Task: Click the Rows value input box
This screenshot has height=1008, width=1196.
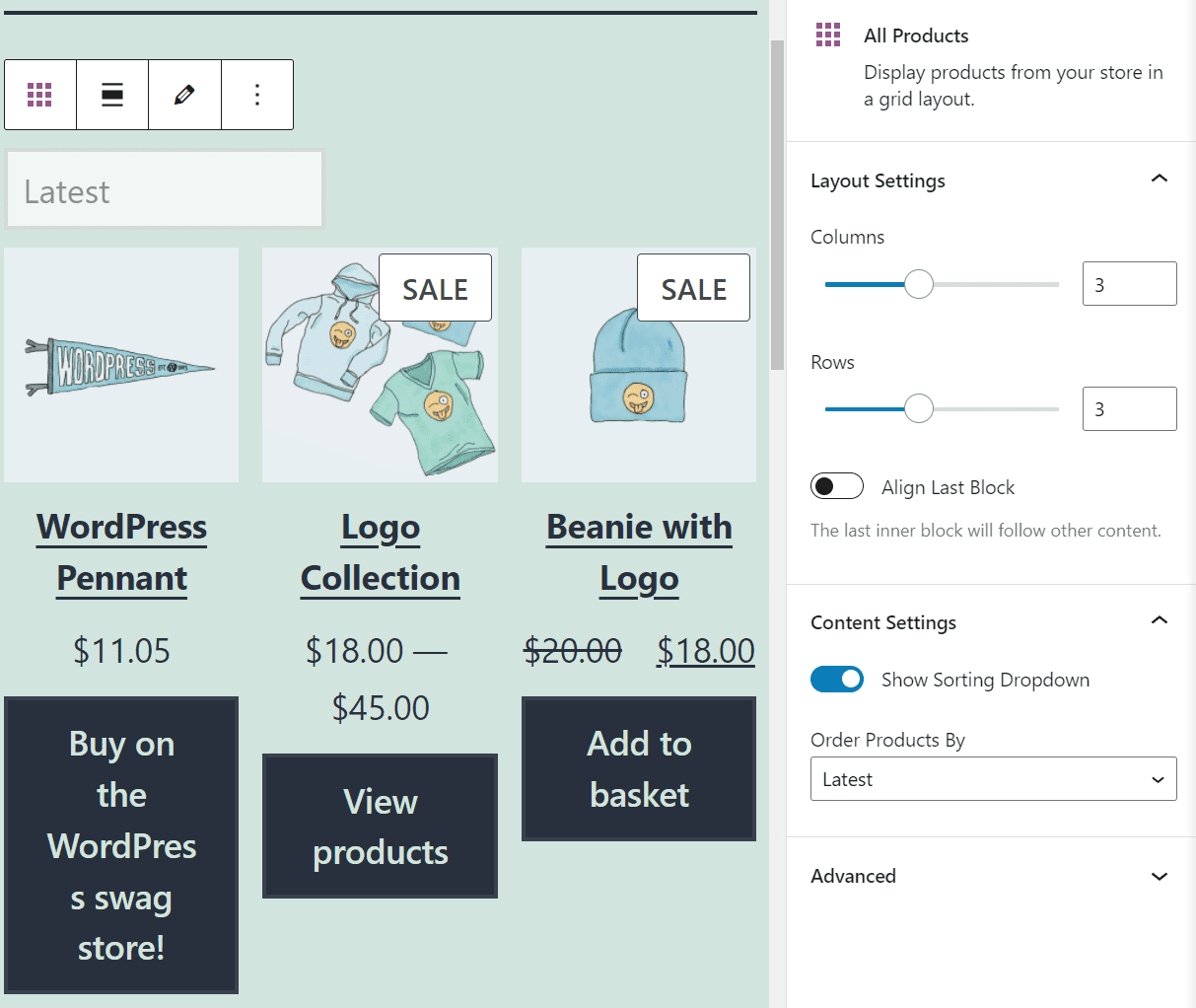Action: point(1129,408)
